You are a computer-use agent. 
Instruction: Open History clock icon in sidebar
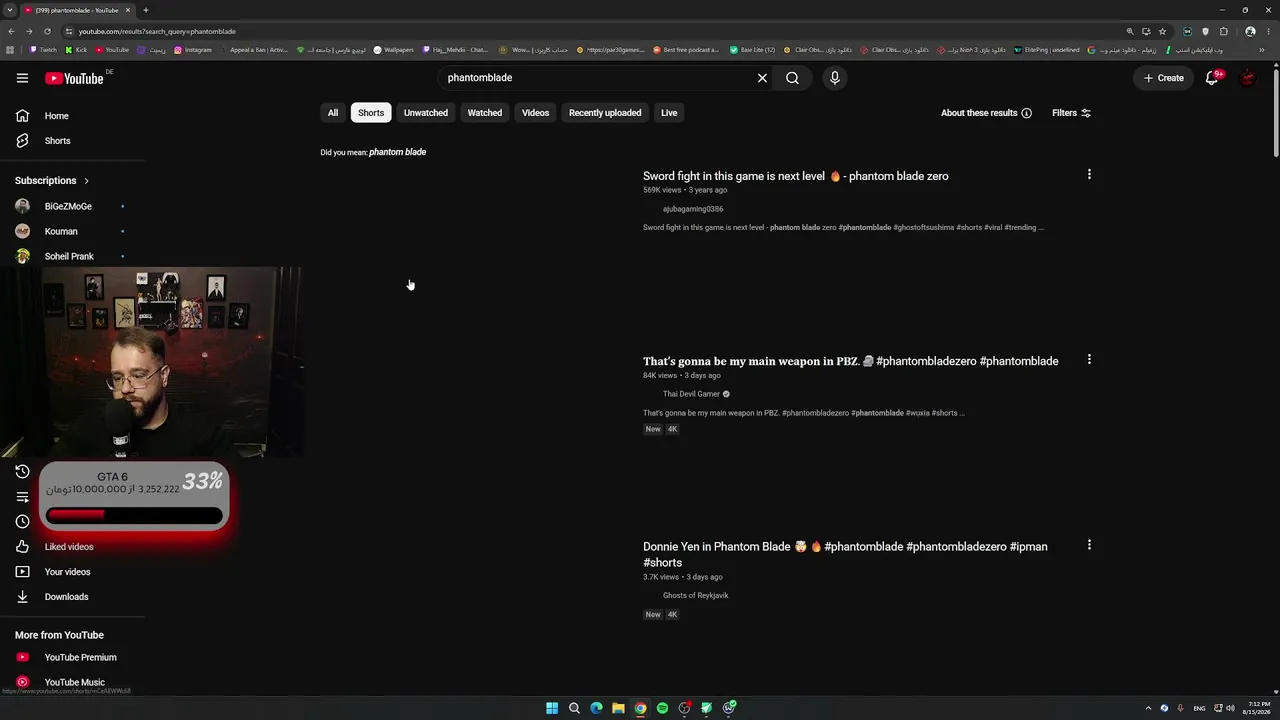coord(22,472)
